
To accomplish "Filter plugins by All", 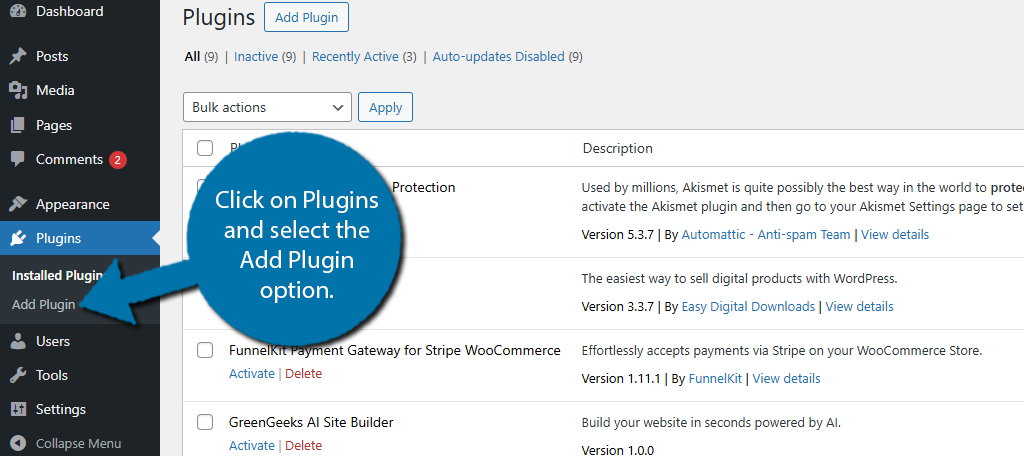I will (x=192, y=57).
